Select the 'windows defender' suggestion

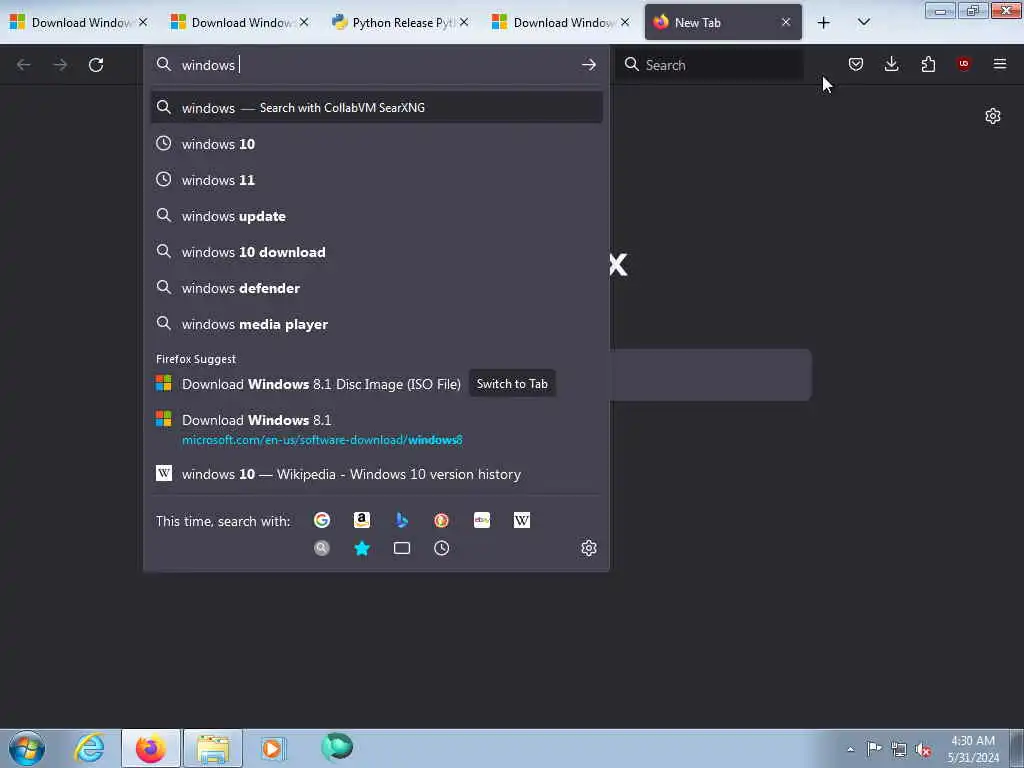[x=376, y=288]
